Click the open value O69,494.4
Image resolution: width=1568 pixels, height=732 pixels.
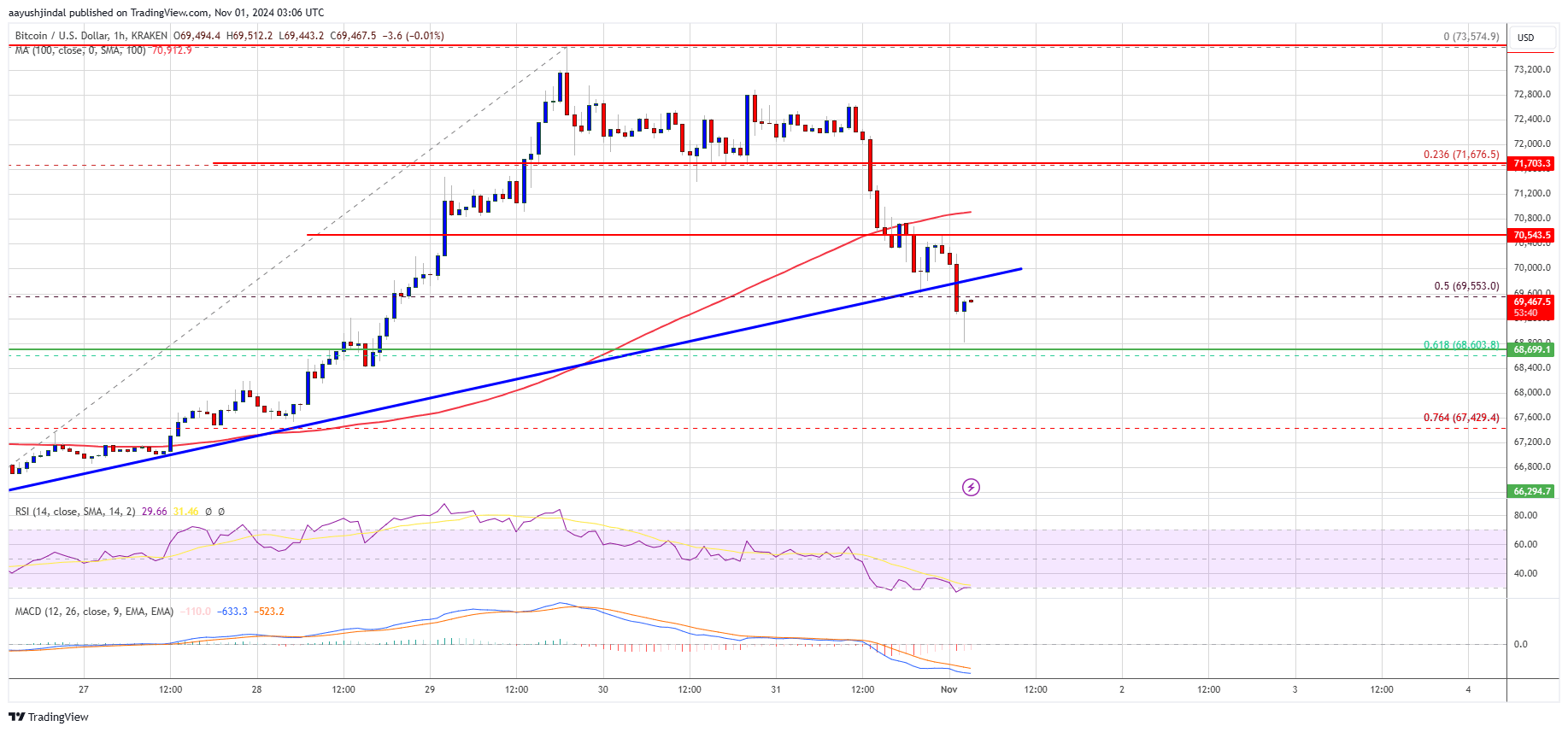coord(197,36)
